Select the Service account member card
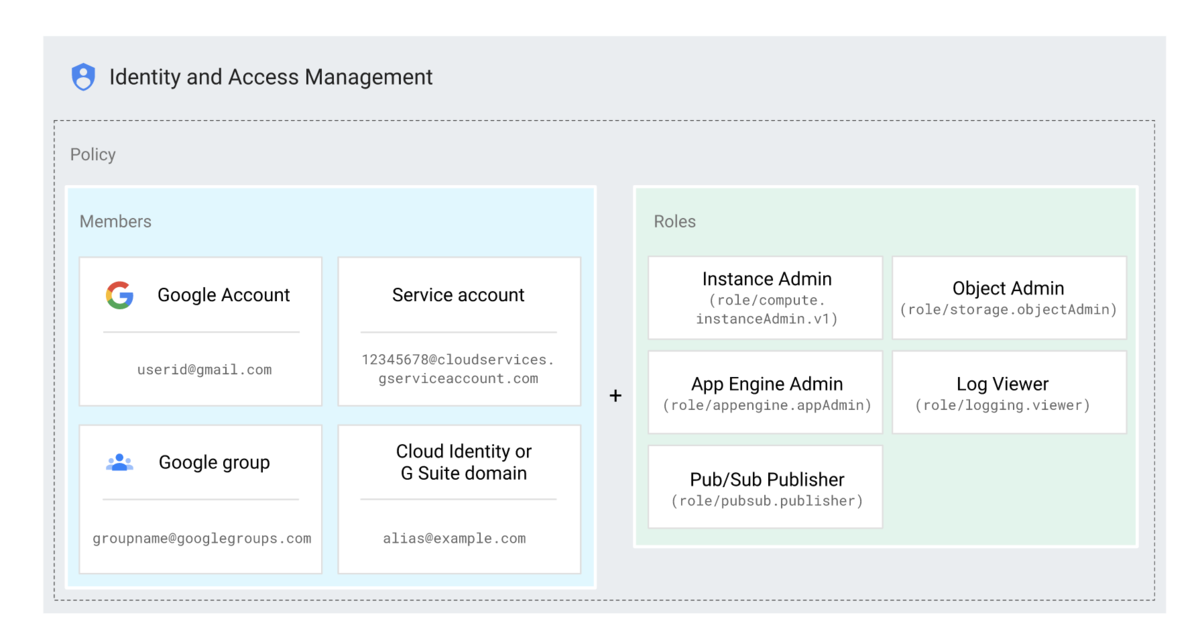The width and height of the screenshot is (1200, 640). 459,332
